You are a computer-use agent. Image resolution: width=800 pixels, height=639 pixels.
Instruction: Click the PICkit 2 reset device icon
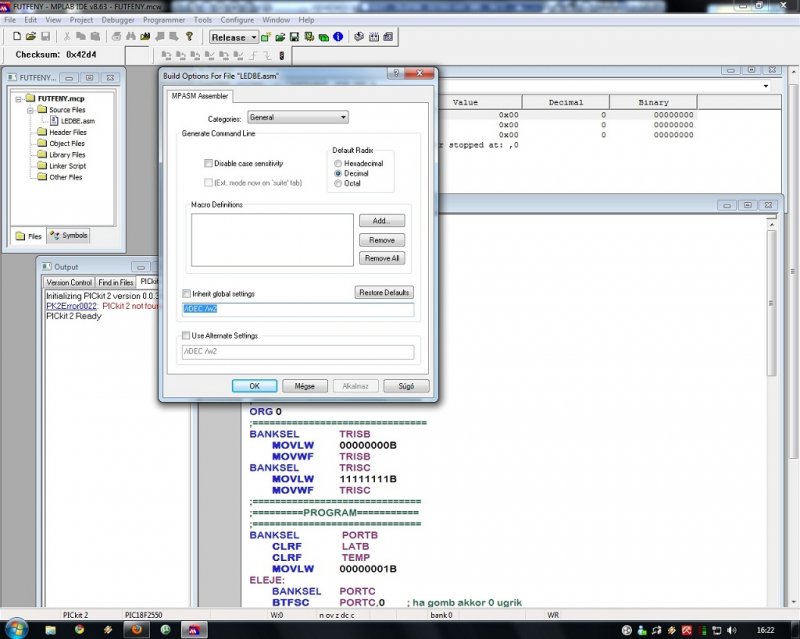[x=282, y=55]
